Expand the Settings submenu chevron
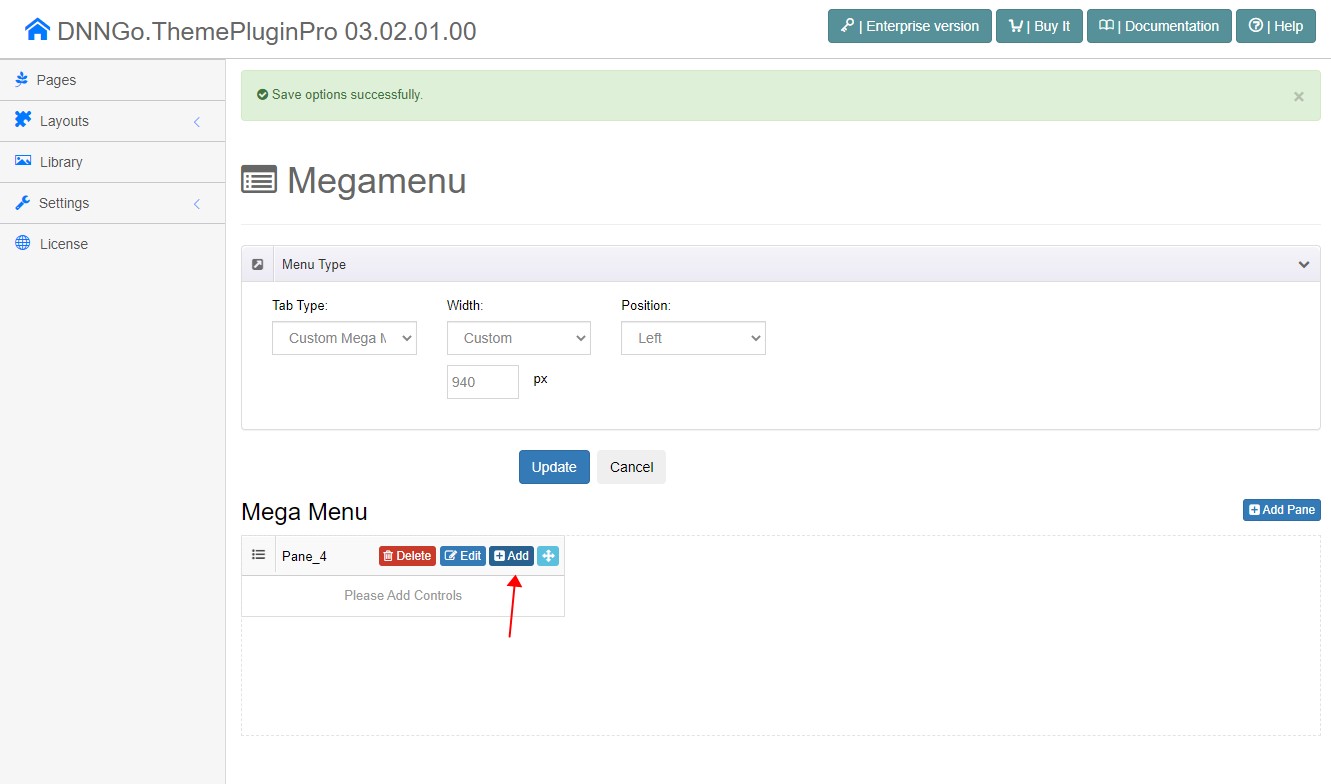The image size is (1331, 784). click(x=197, y=204)
